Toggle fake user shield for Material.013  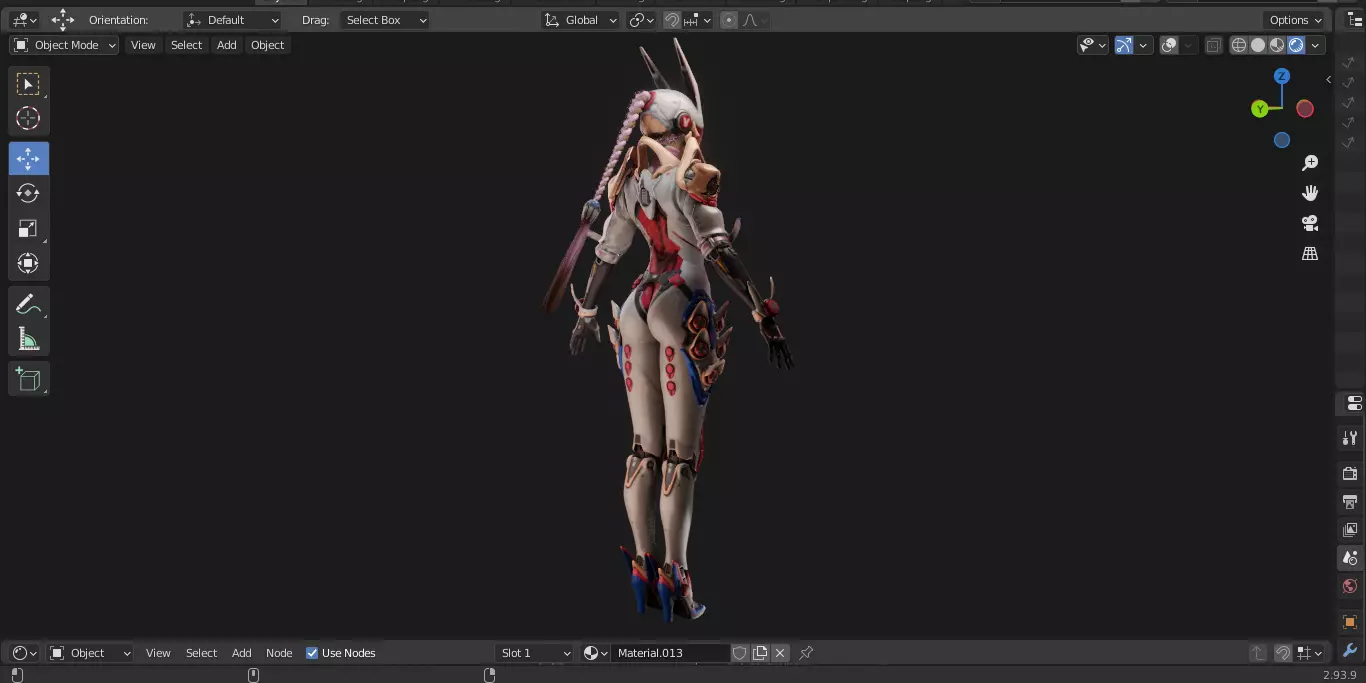[740, 653]
